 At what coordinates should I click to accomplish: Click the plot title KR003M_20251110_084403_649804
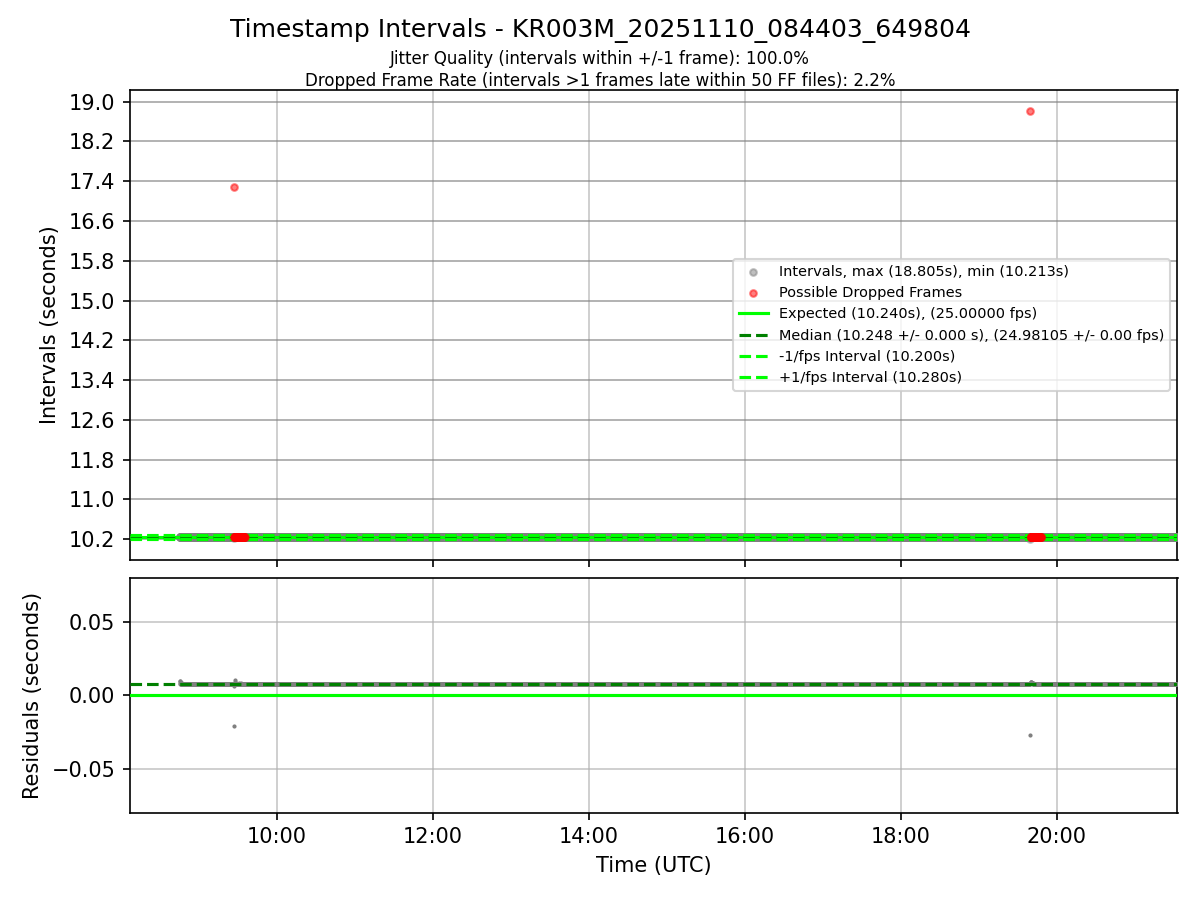[600, 29]
